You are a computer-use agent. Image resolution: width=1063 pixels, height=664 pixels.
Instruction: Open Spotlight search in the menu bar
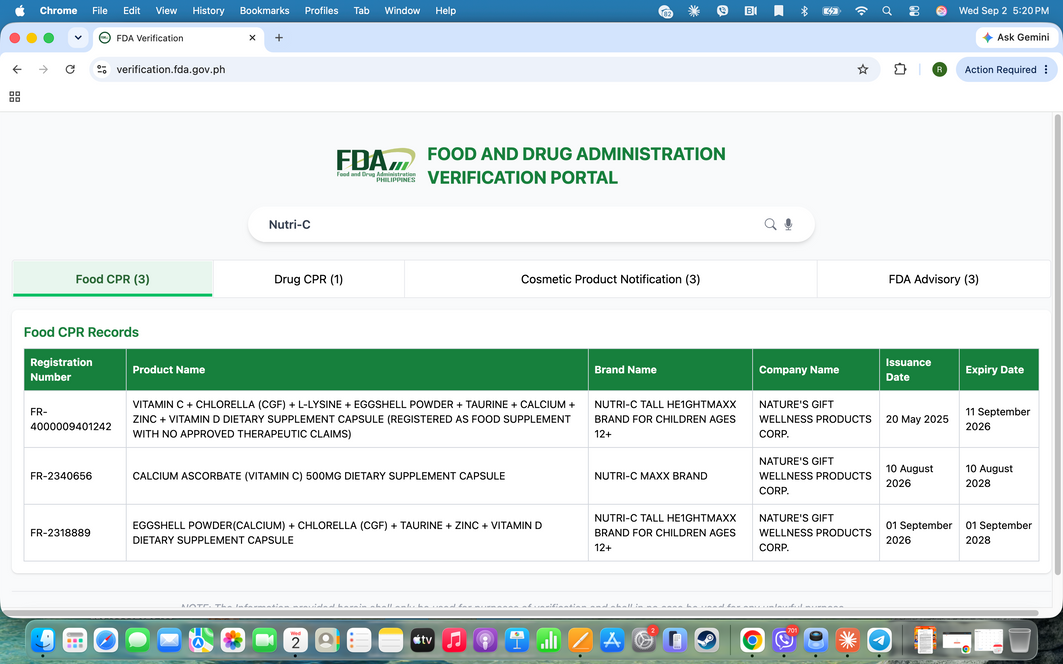(887, 11)
